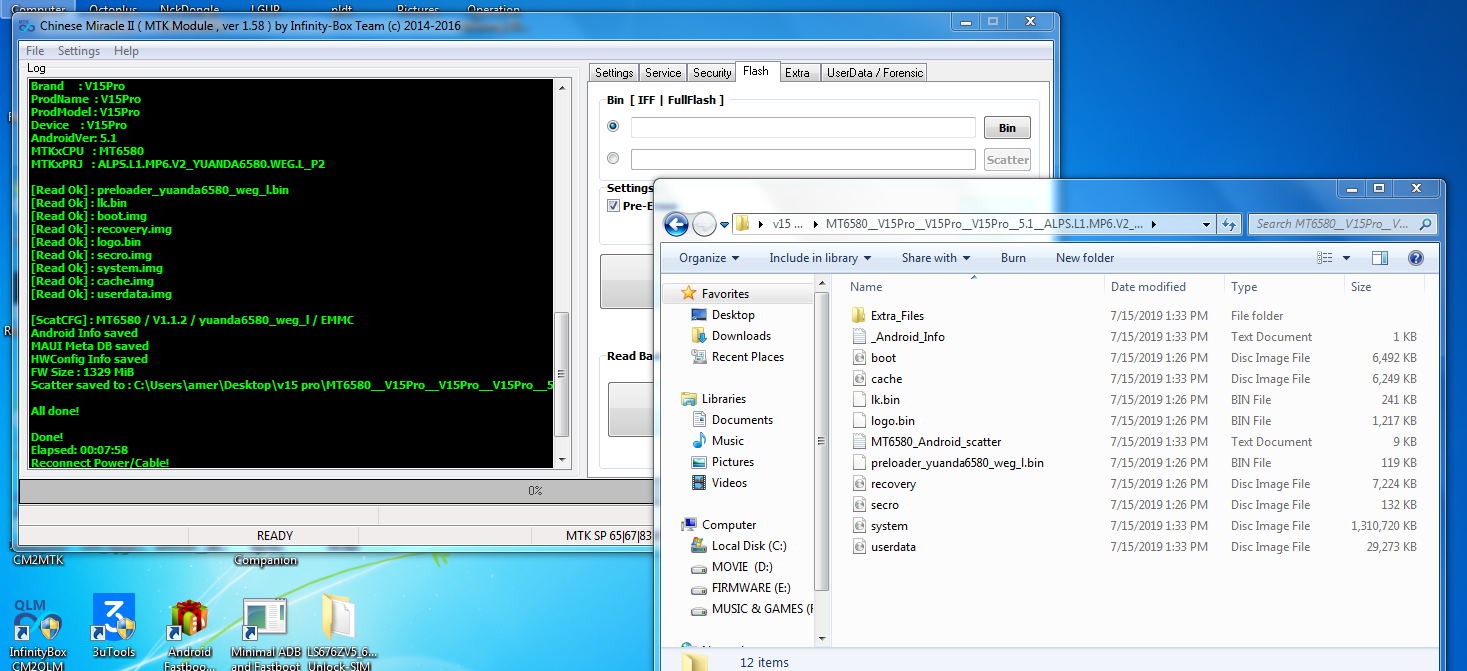Viewport: 1467px width, 671px height.
Task: Select the logo.bin file
Action: pos(892,421)
